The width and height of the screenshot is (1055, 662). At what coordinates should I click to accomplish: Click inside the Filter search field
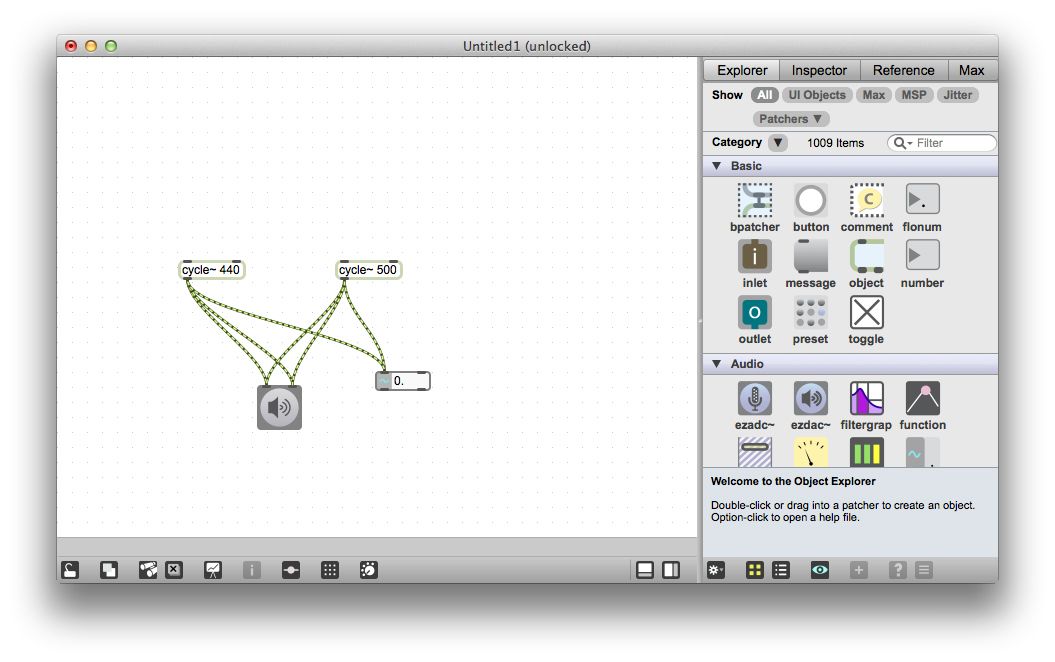[944, 142]
